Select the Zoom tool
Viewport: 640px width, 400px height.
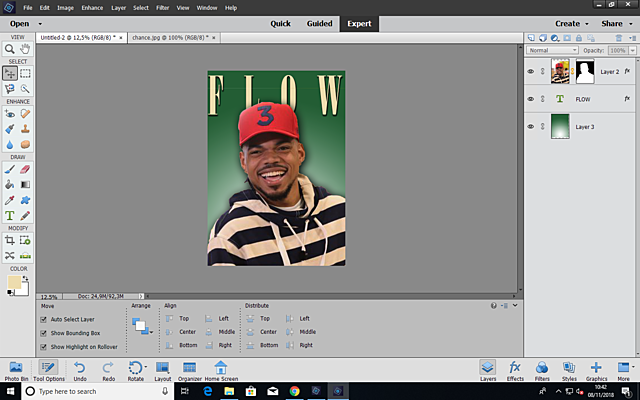(x=9, y=49)
